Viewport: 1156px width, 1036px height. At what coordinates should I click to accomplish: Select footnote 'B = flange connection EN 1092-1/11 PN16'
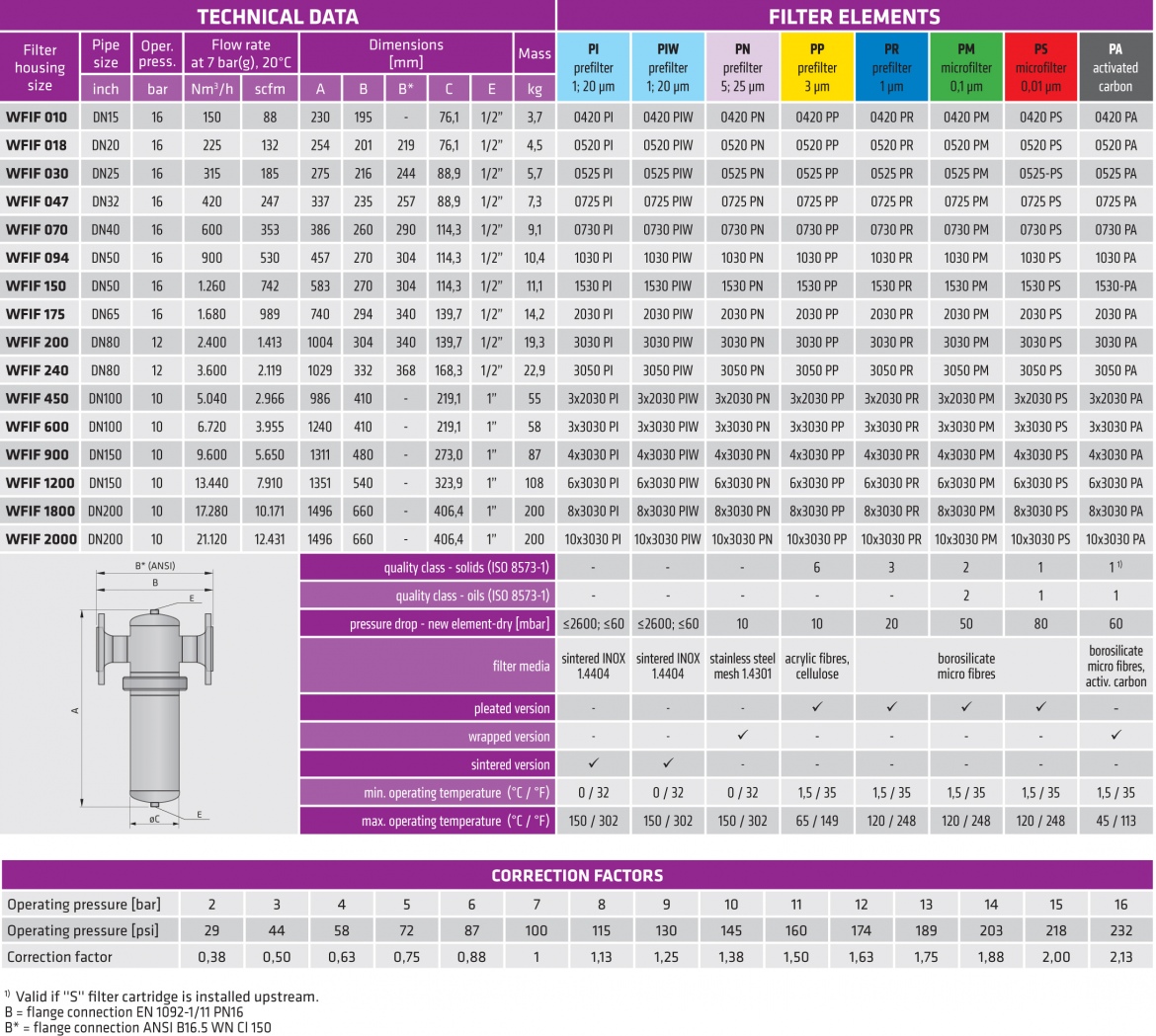click(x=124, y=1012)
